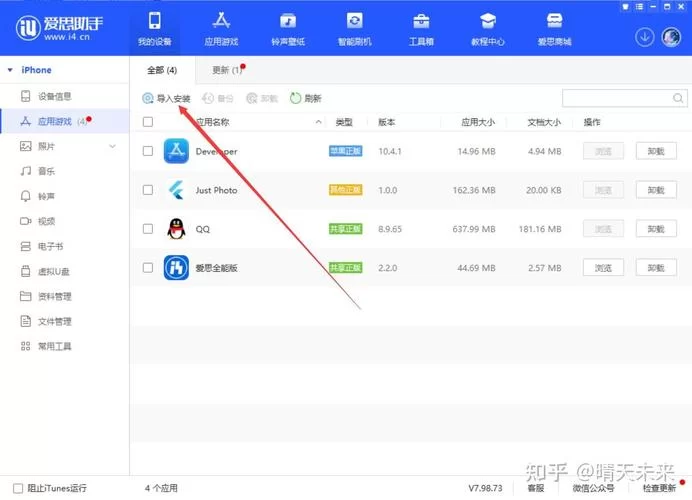
Task: Browse 爱思全能版 files with 浏览 button
Action: (603, 267)
